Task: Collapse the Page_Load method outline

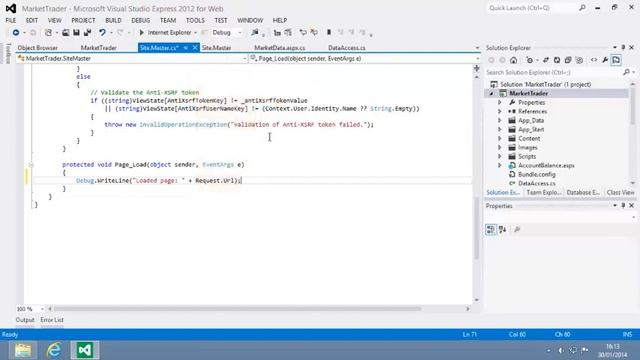Action: pyautogui.click(x=31, y=165)
